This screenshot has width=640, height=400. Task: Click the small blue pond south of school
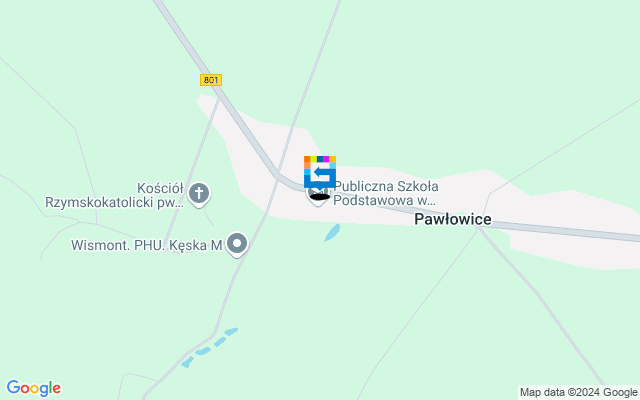(x=332, y=232)
